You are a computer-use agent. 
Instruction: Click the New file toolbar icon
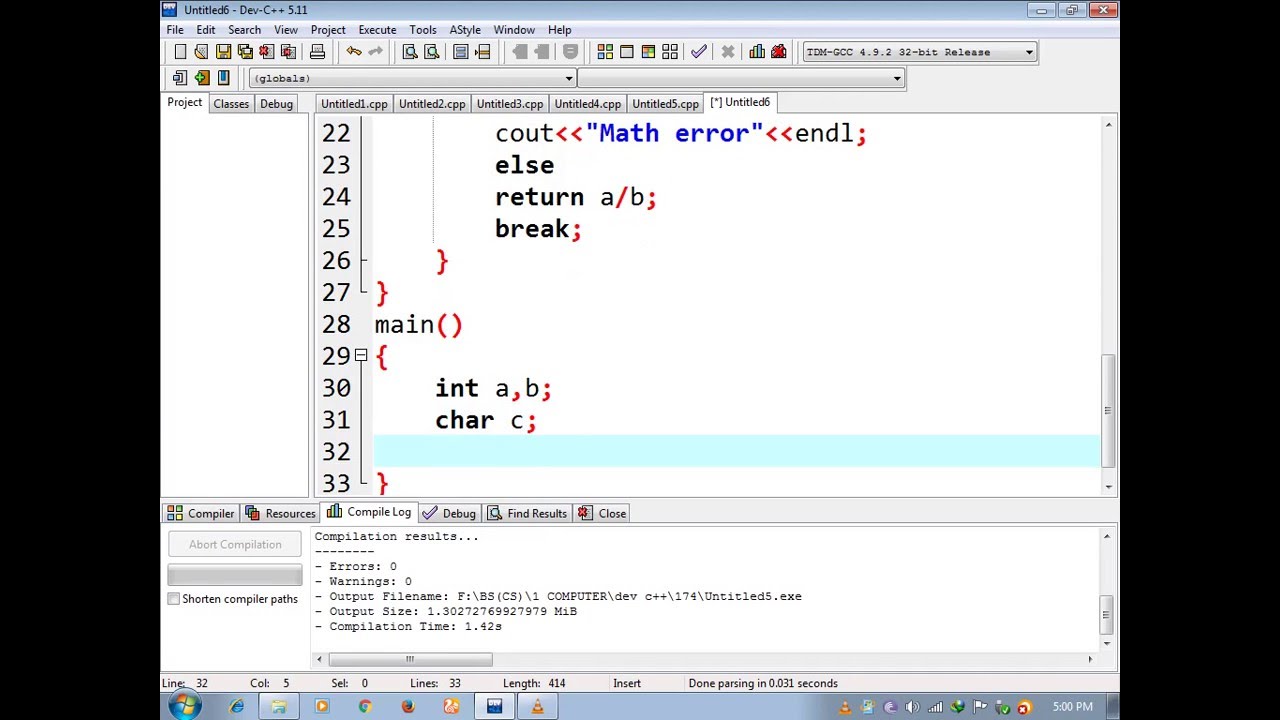click(x=180, y=52)
